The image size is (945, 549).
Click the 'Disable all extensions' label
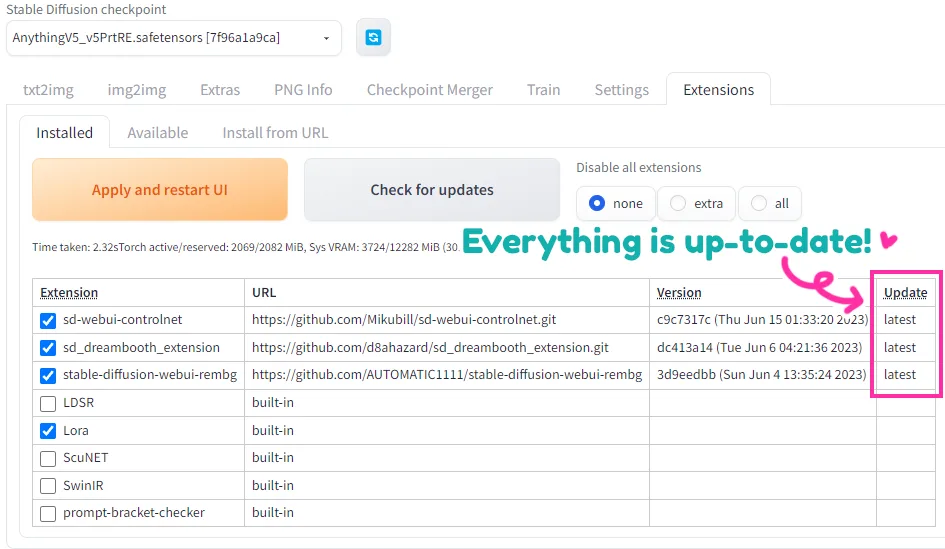pos(639,168)
